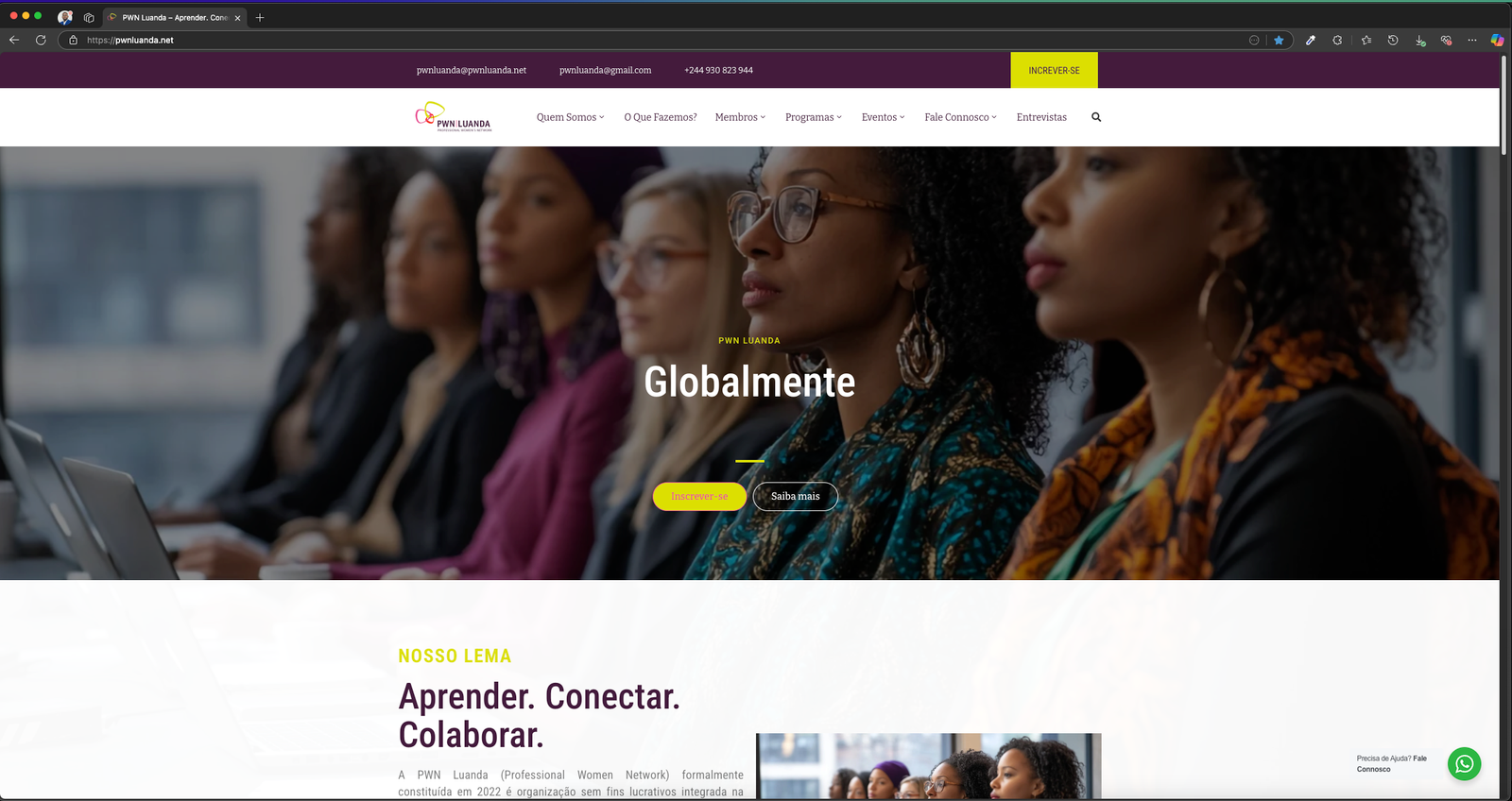Click the Saiba mais button
The image size is (1512, 801).
point(795,496)
